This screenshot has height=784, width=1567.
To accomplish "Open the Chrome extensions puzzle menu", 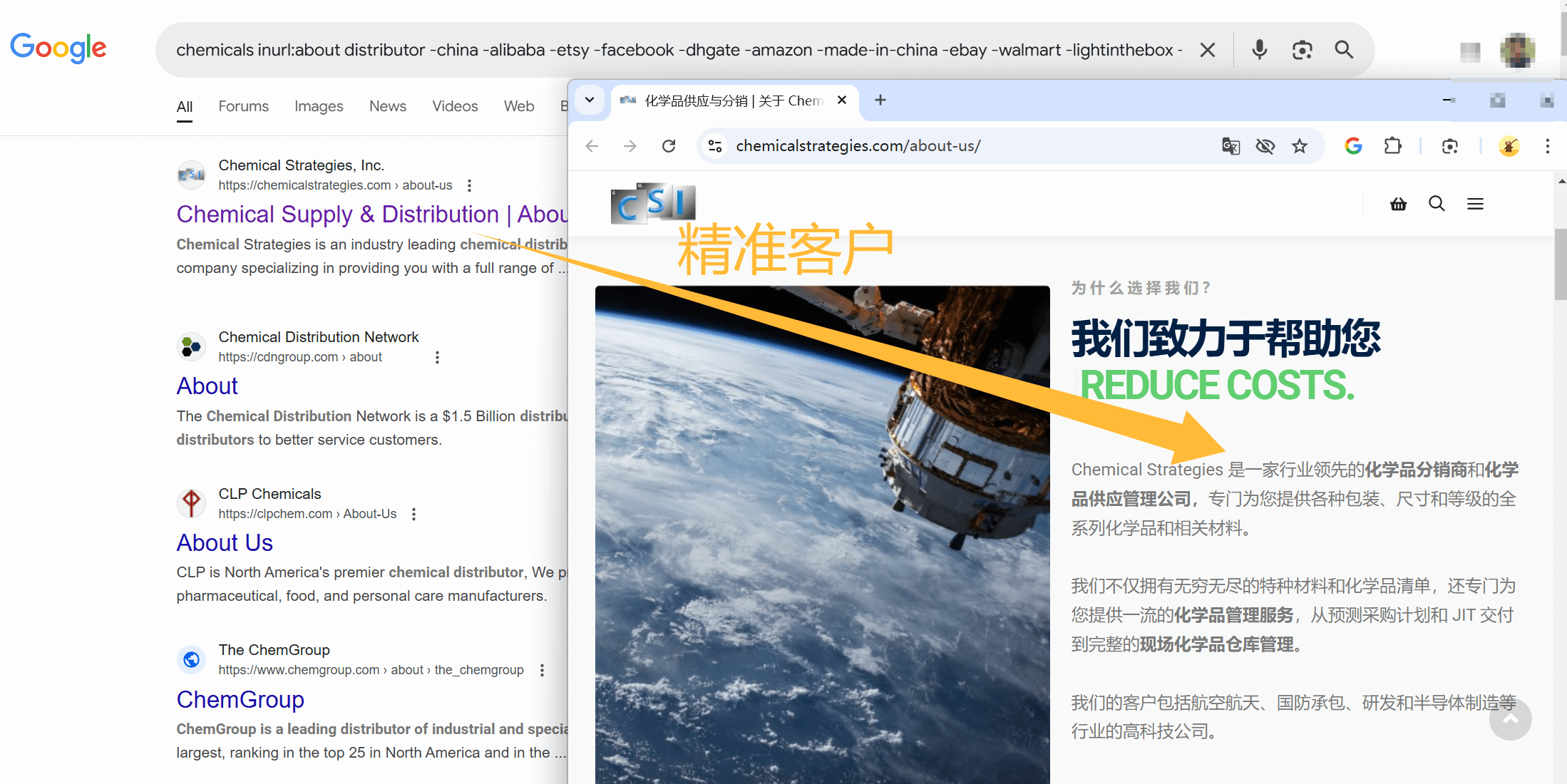I will coord(1392,146).
